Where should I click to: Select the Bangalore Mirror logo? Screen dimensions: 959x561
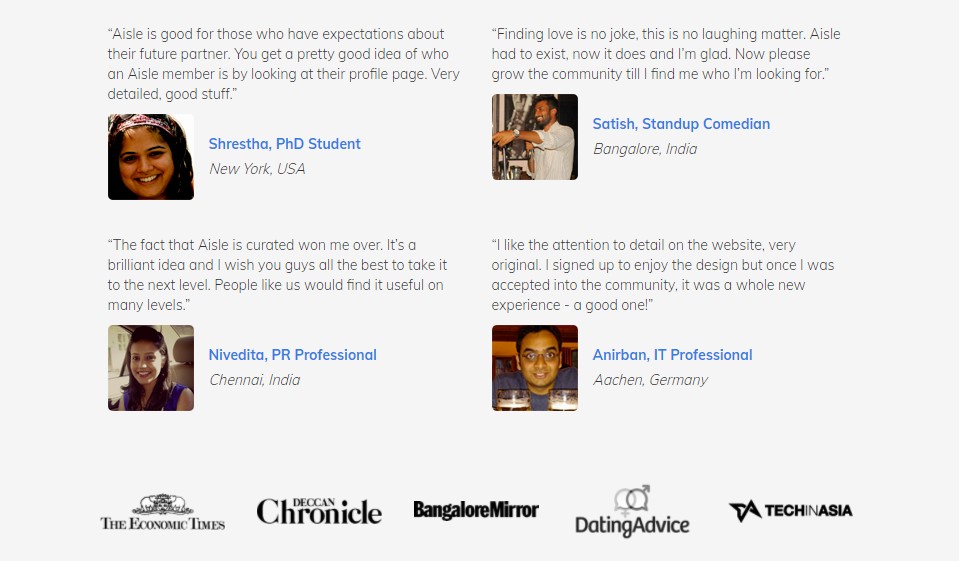click(476, 510)
